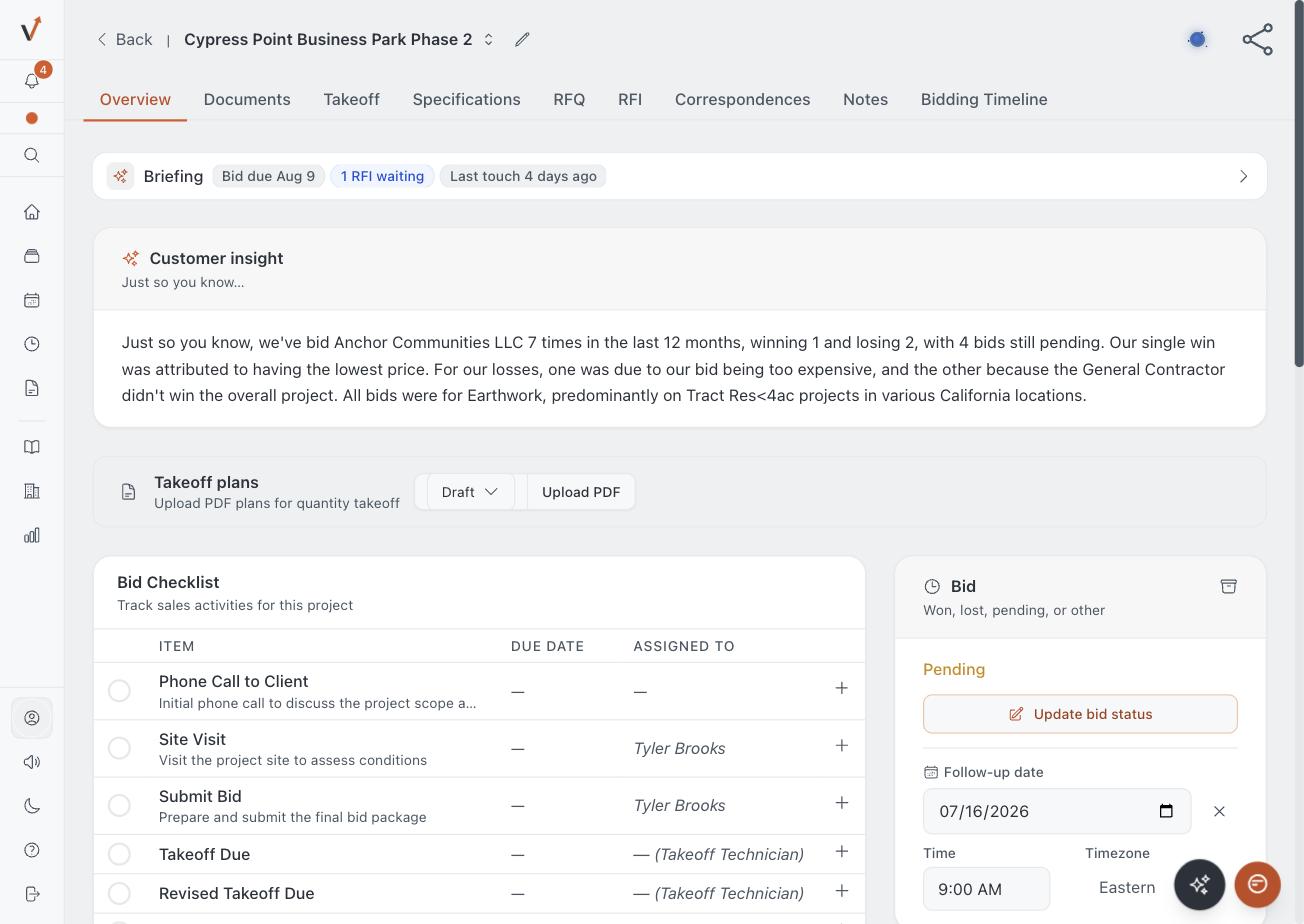The height and width of the screenshot is (924, 1304).
Task: Add to Phone Call to Client row
Action: pyautogui.click(x=842, y=688)
